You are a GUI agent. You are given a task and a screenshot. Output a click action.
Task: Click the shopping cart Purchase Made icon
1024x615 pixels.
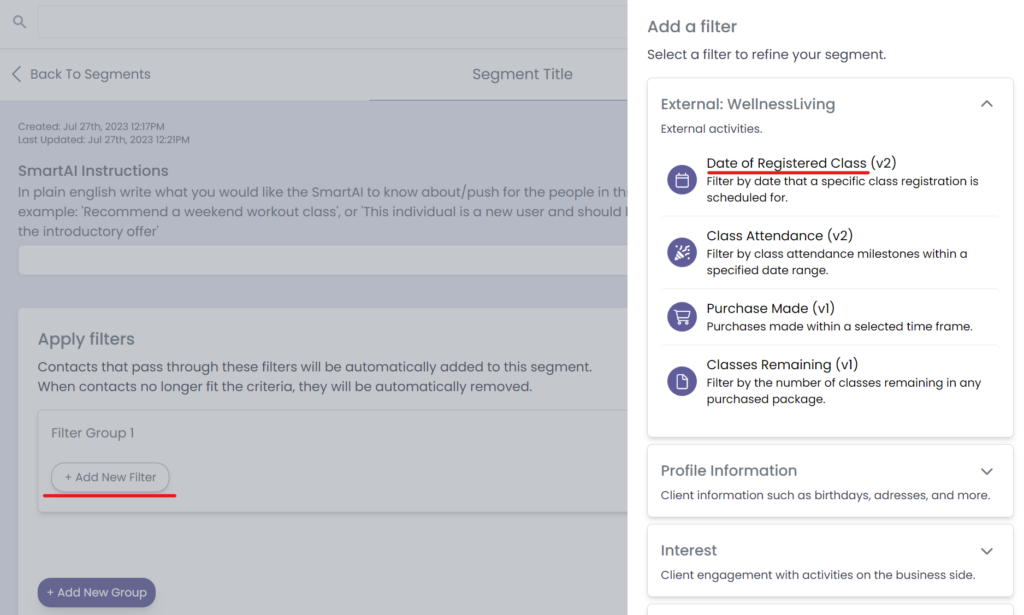pos(682,317)
